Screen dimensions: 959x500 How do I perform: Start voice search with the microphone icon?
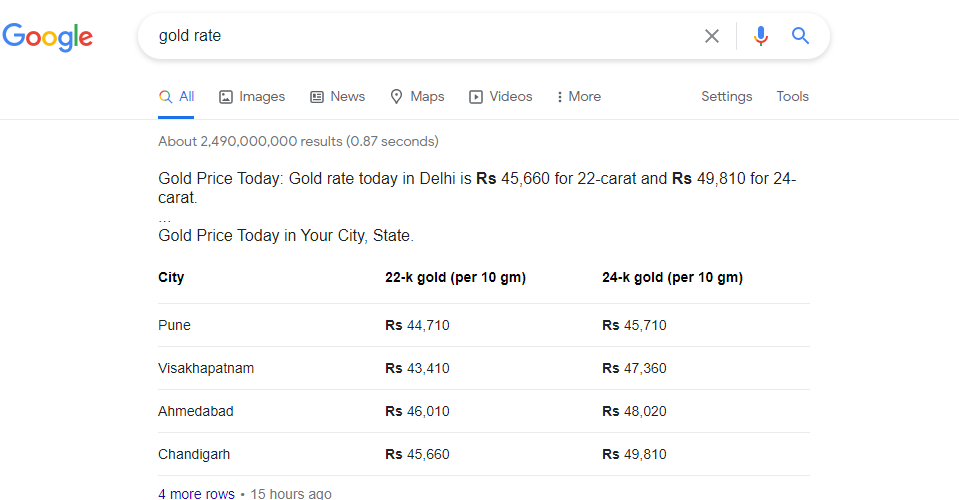(760, 36)
